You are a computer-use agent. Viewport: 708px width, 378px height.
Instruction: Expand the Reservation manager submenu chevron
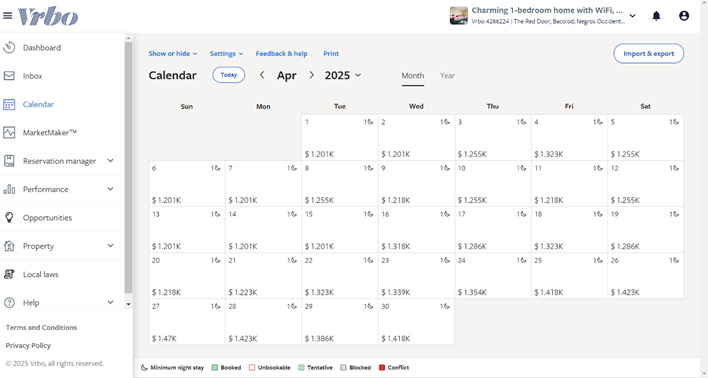click(110, 161)
